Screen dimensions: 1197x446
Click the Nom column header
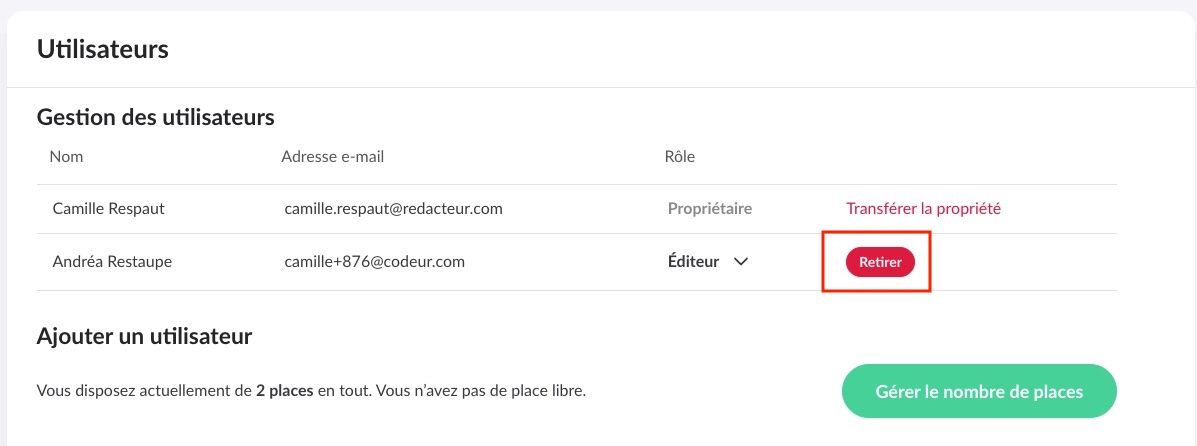66,157
